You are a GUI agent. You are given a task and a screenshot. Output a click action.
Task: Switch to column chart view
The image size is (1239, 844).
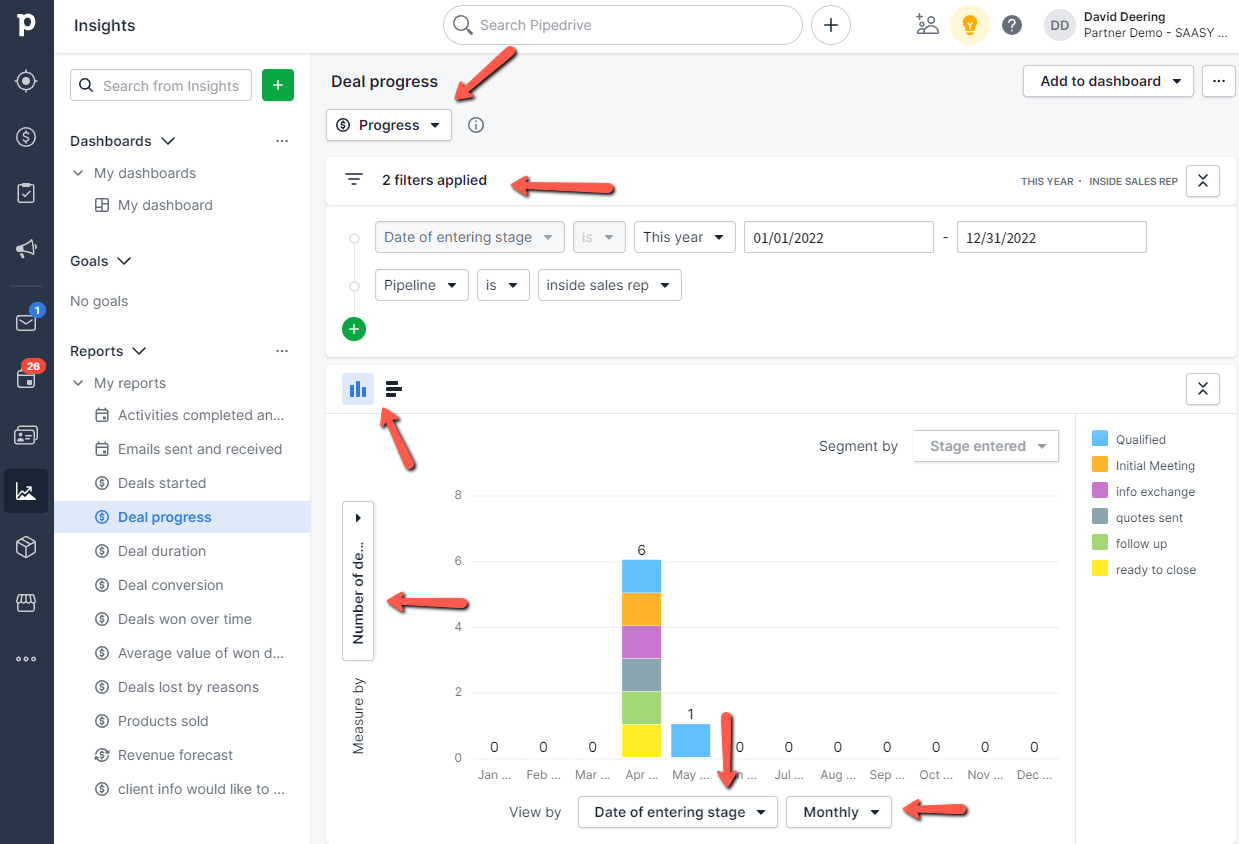pos(358,389)
